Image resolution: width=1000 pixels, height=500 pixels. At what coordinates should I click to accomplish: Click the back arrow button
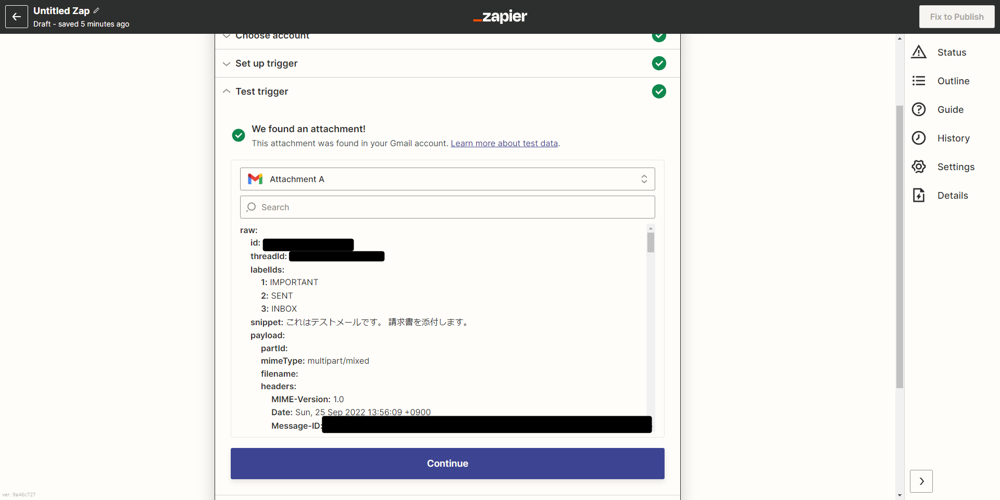coord(17,17)
